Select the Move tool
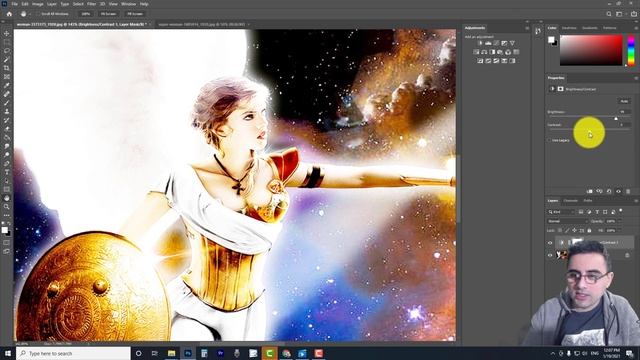This screenshot has height=360, width=640. (7, 33)
